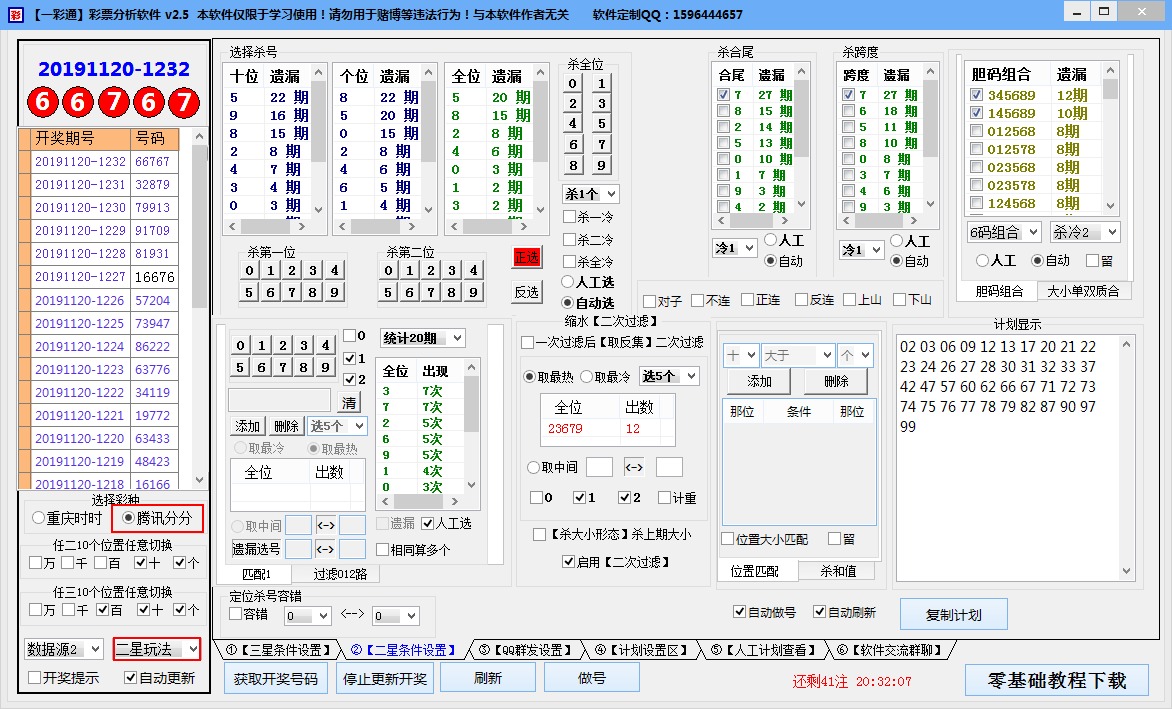Check the 相同算多个 option
Viewport: 1172px width, 709px height.
[385, 551]
